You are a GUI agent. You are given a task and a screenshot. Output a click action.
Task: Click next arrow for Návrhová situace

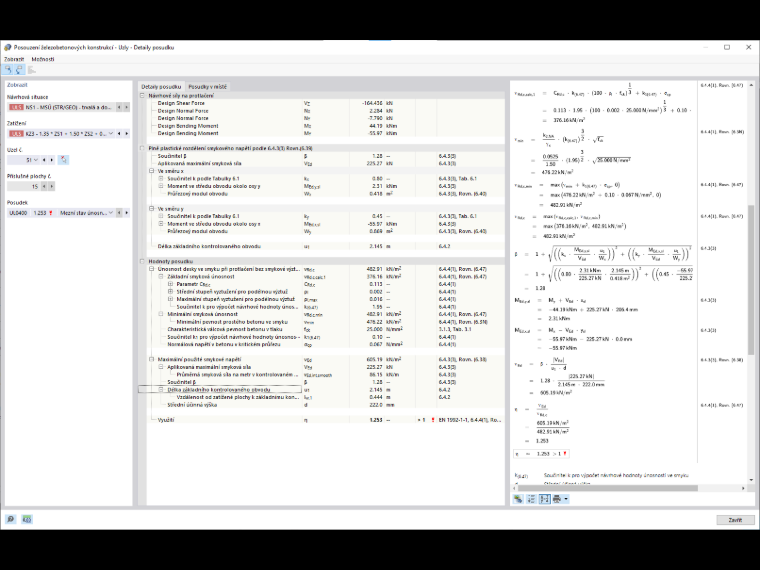tap(127, 107)
